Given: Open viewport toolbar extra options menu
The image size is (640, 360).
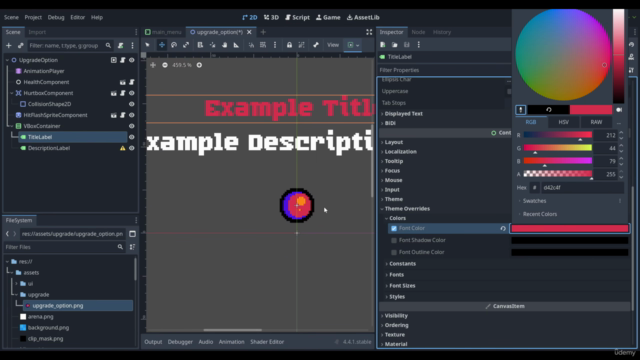Looking at the screenshot, I should coord(275,45).
